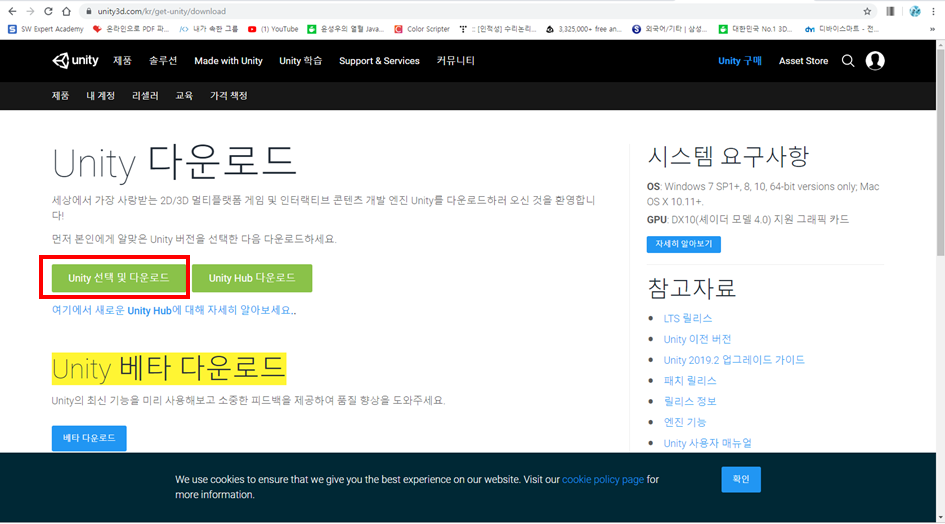Screen dimensions: 945x524
Task: Open the Unity 2019.2 업그레이드 가이드 link
Action: tap(734, 359)
